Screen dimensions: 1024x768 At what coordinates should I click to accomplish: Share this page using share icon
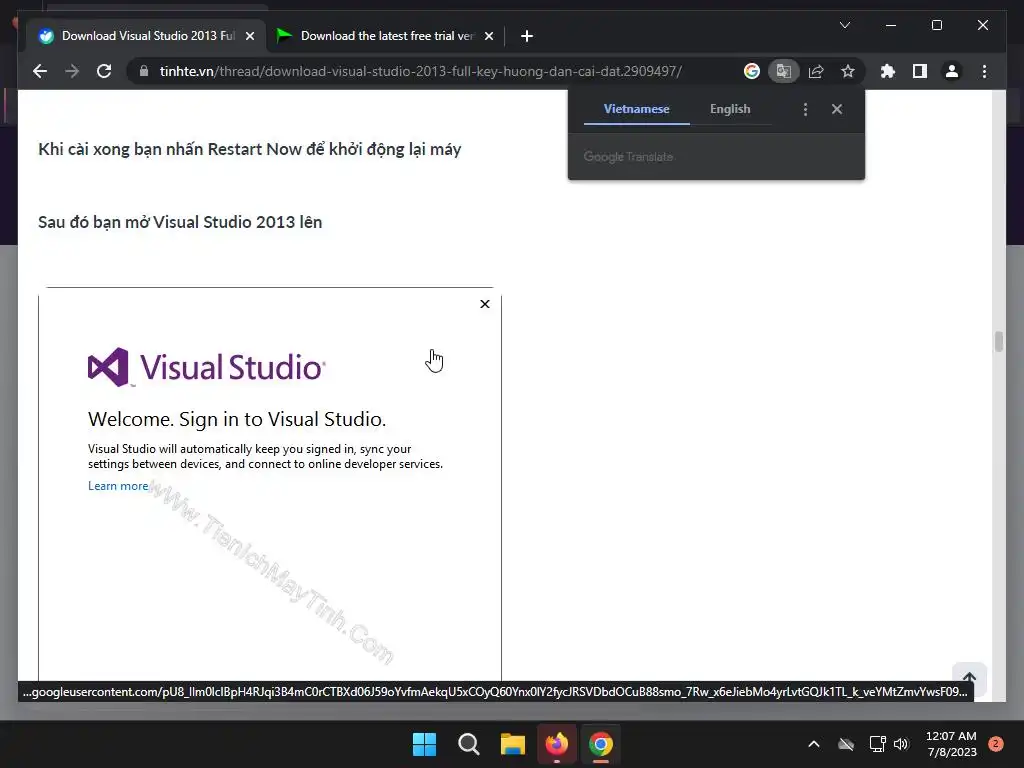click(816, 71)
